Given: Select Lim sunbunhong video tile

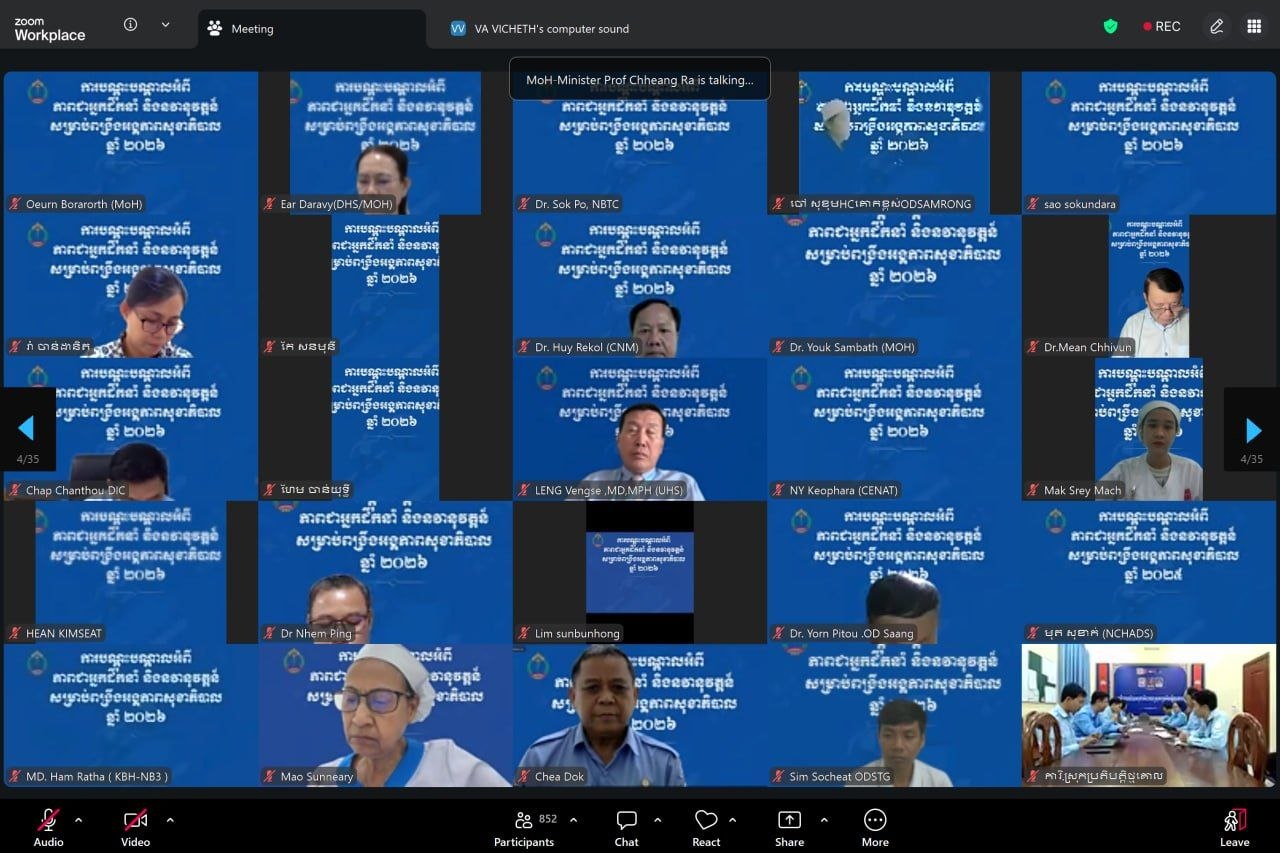Looking at the screenshot, I should (640, 572).
